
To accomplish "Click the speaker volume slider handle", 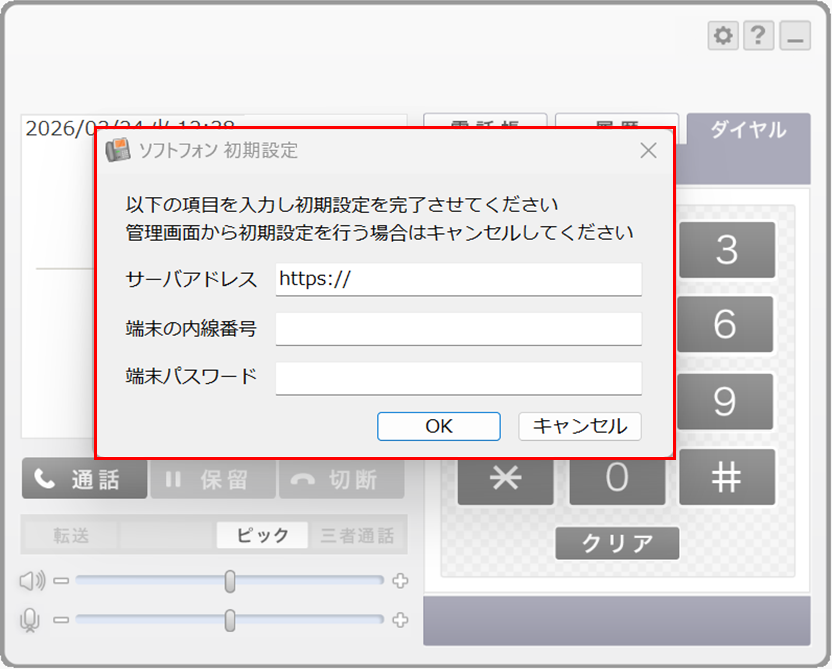I will click(x=230, y=581).
